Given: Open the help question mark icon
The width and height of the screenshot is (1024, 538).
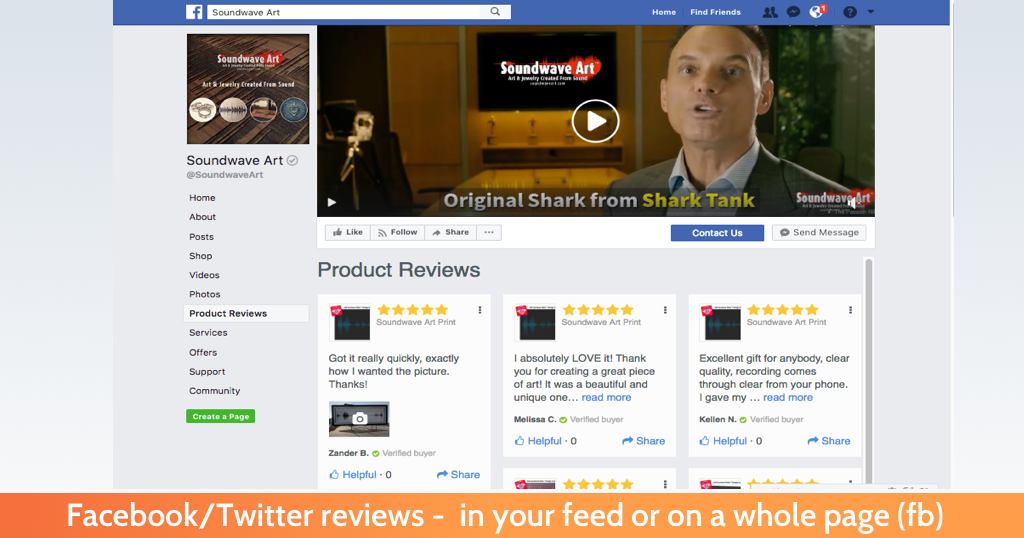Looking at the screenshot, I should [x=850, y=12].
